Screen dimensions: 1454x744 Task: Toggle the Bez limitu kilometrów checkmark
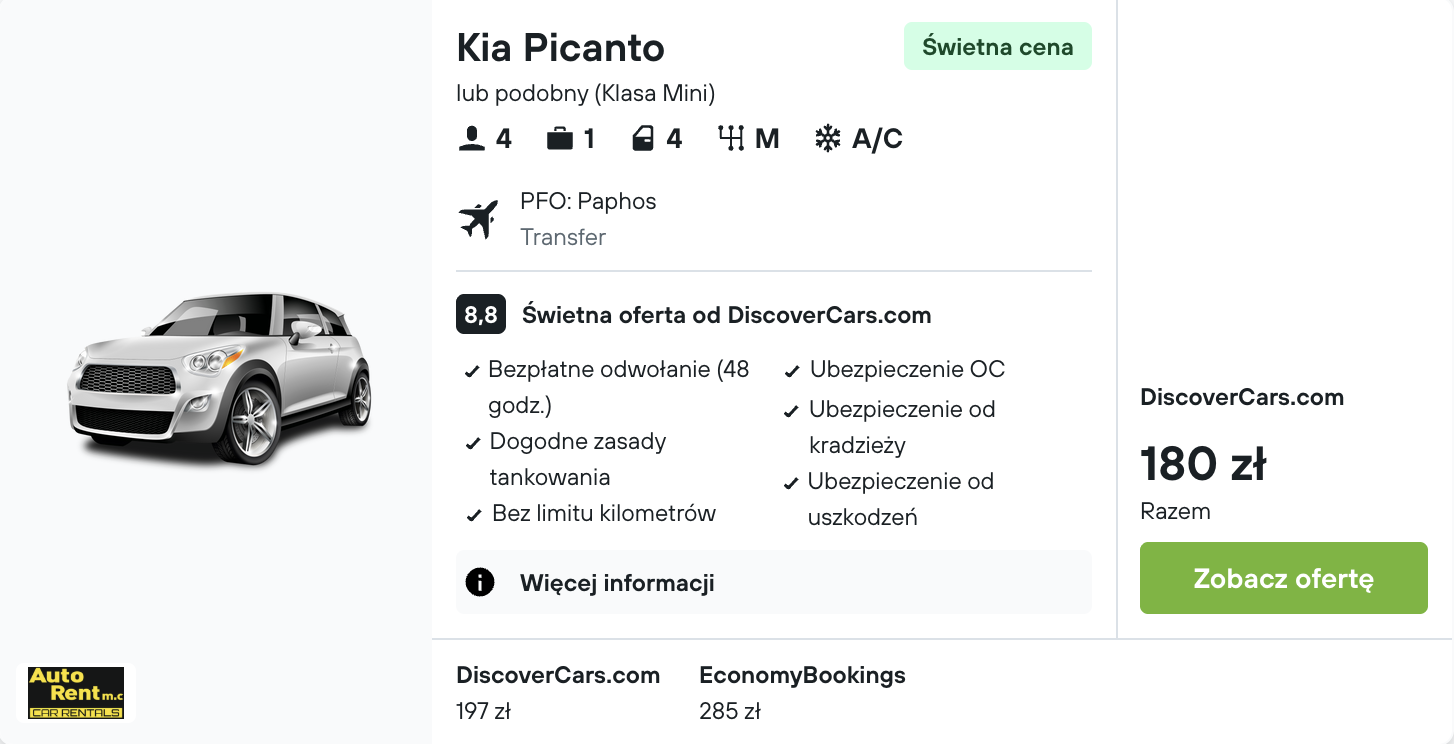pyautogui.click(x=472, y=515)
